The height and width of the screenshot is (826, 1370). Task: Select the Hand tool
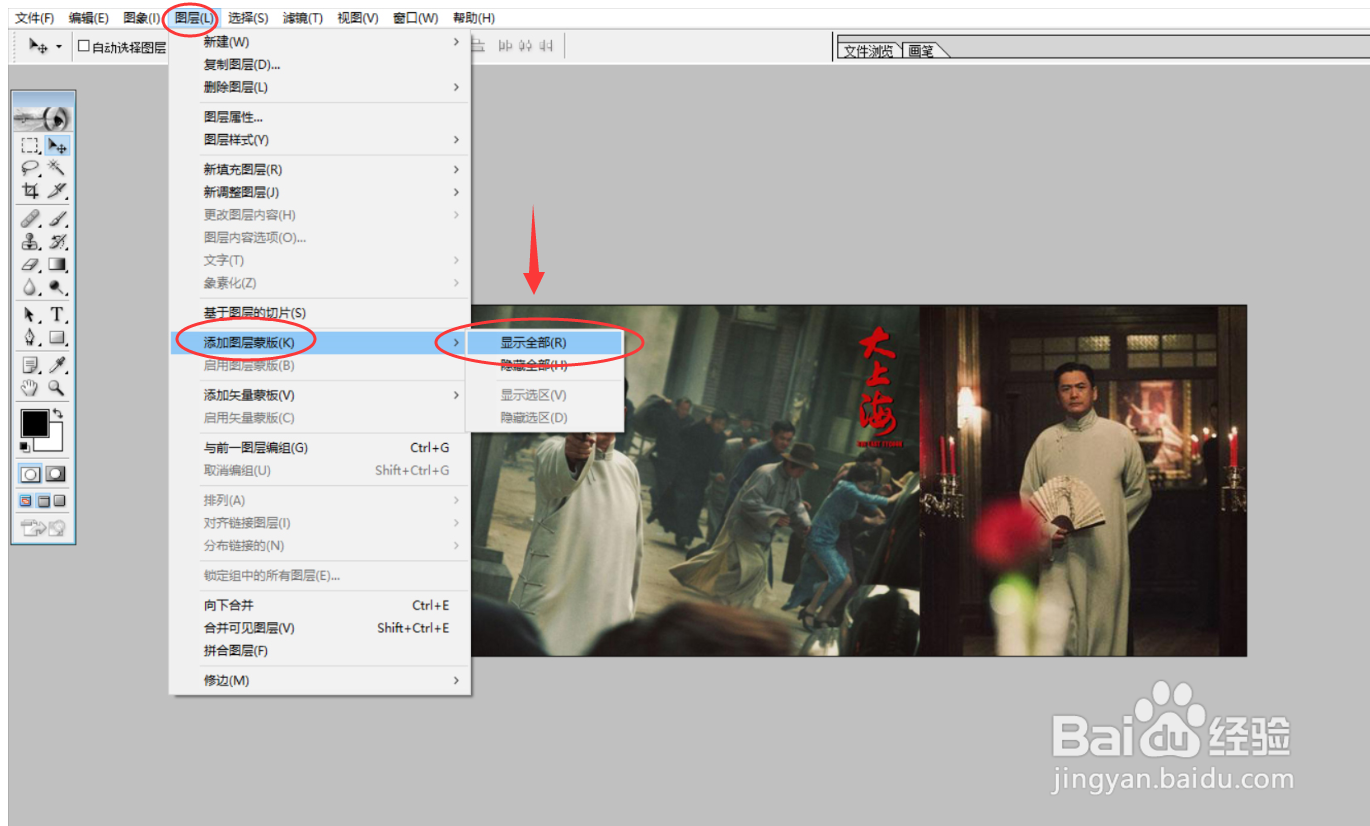[31, 387]
